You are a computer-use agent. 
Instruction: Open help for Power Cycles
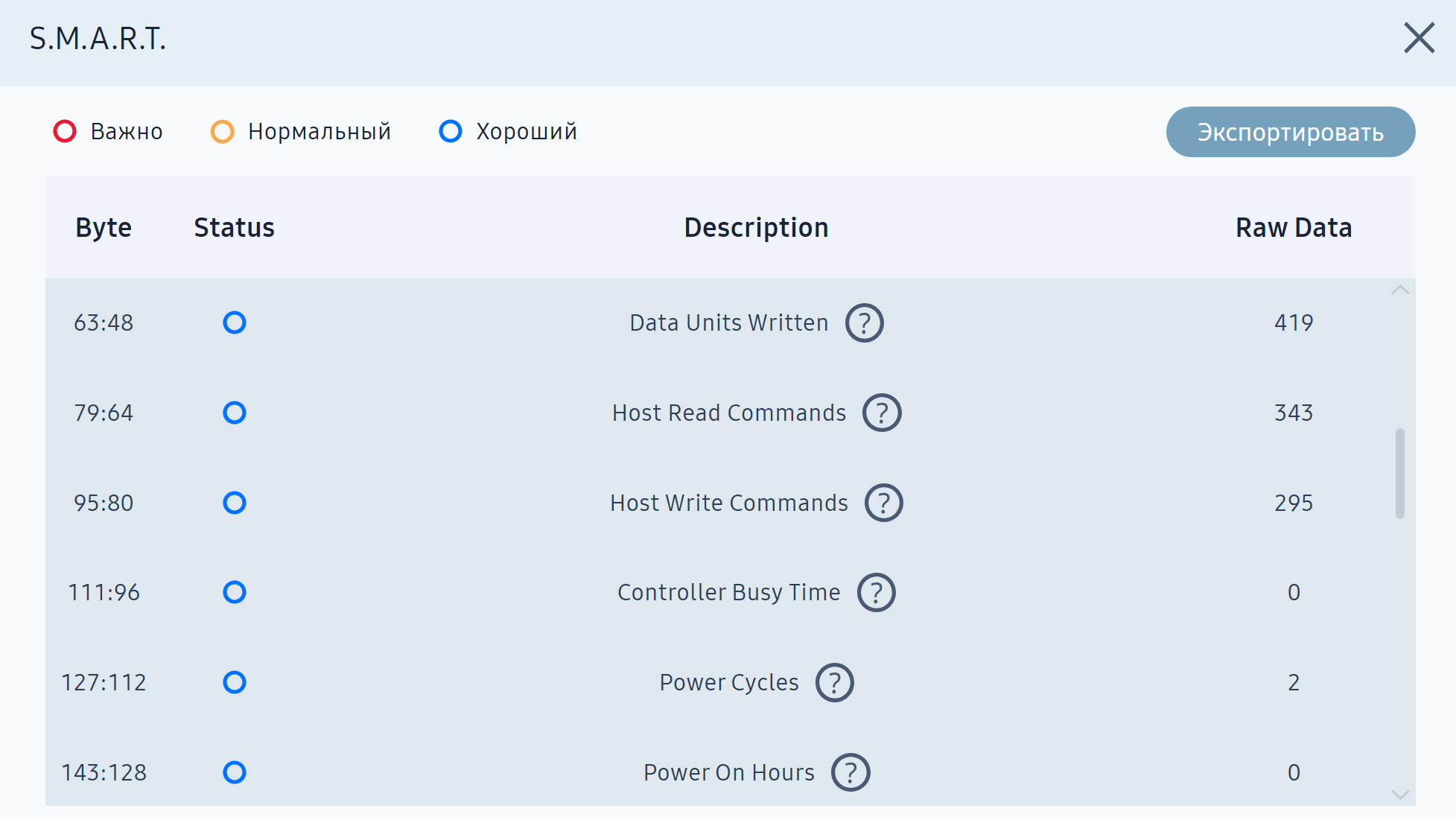coord(834,682)
